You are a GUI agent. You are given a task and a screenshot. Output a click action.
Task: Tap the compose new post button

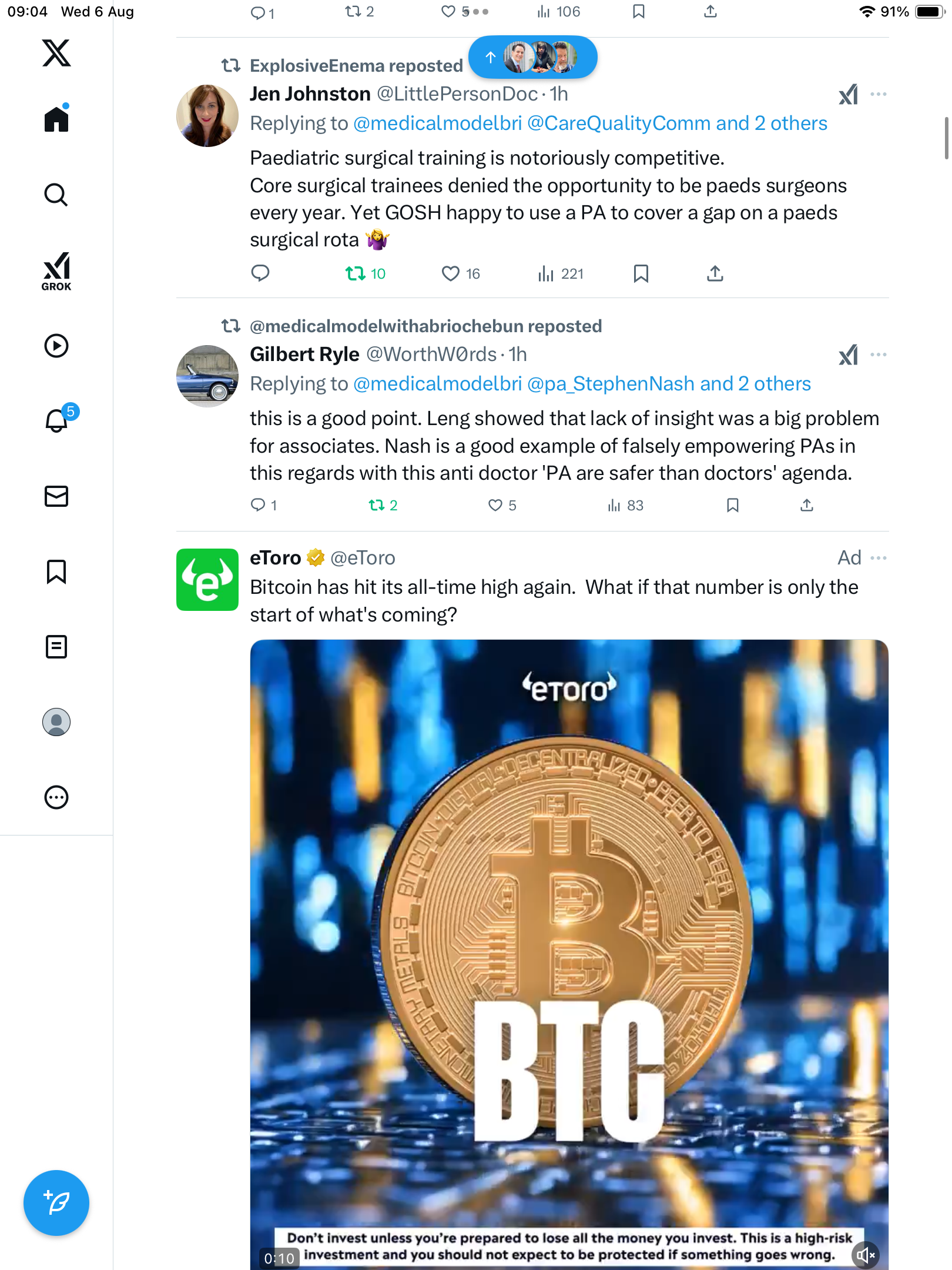pyautogui.click(x=56, y=1202)
